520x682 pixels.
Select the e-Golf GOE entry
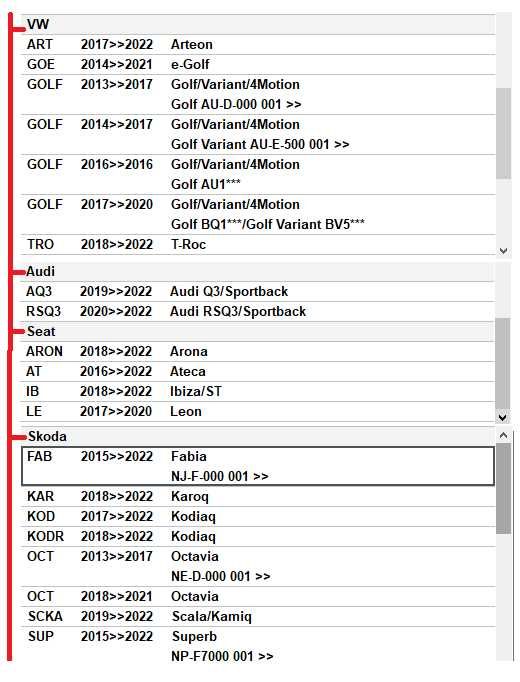pyautogui.click(x=258, y=64)
